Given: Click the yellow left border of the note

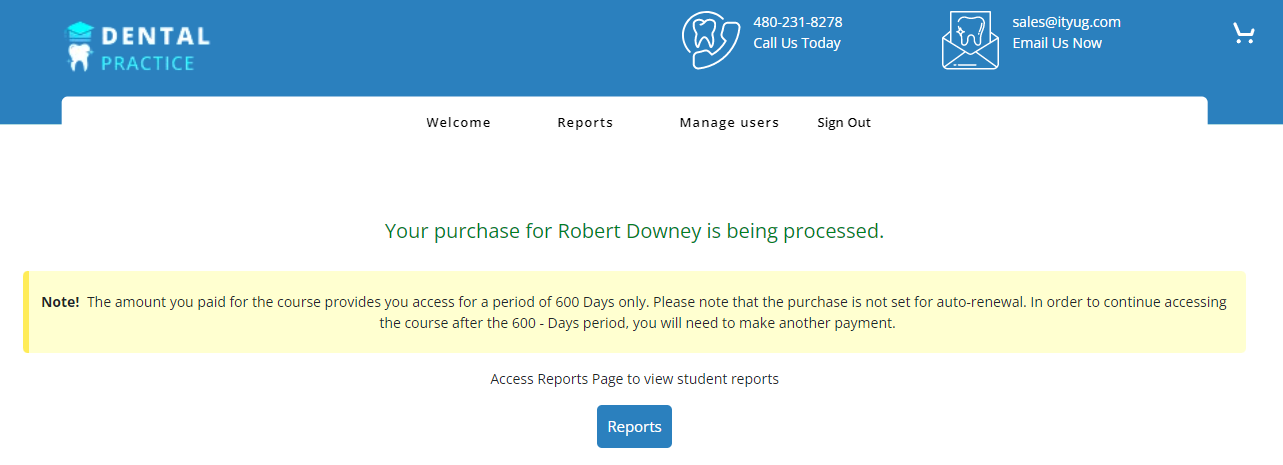Looking at the screenshot, I should tap(26, 312).
